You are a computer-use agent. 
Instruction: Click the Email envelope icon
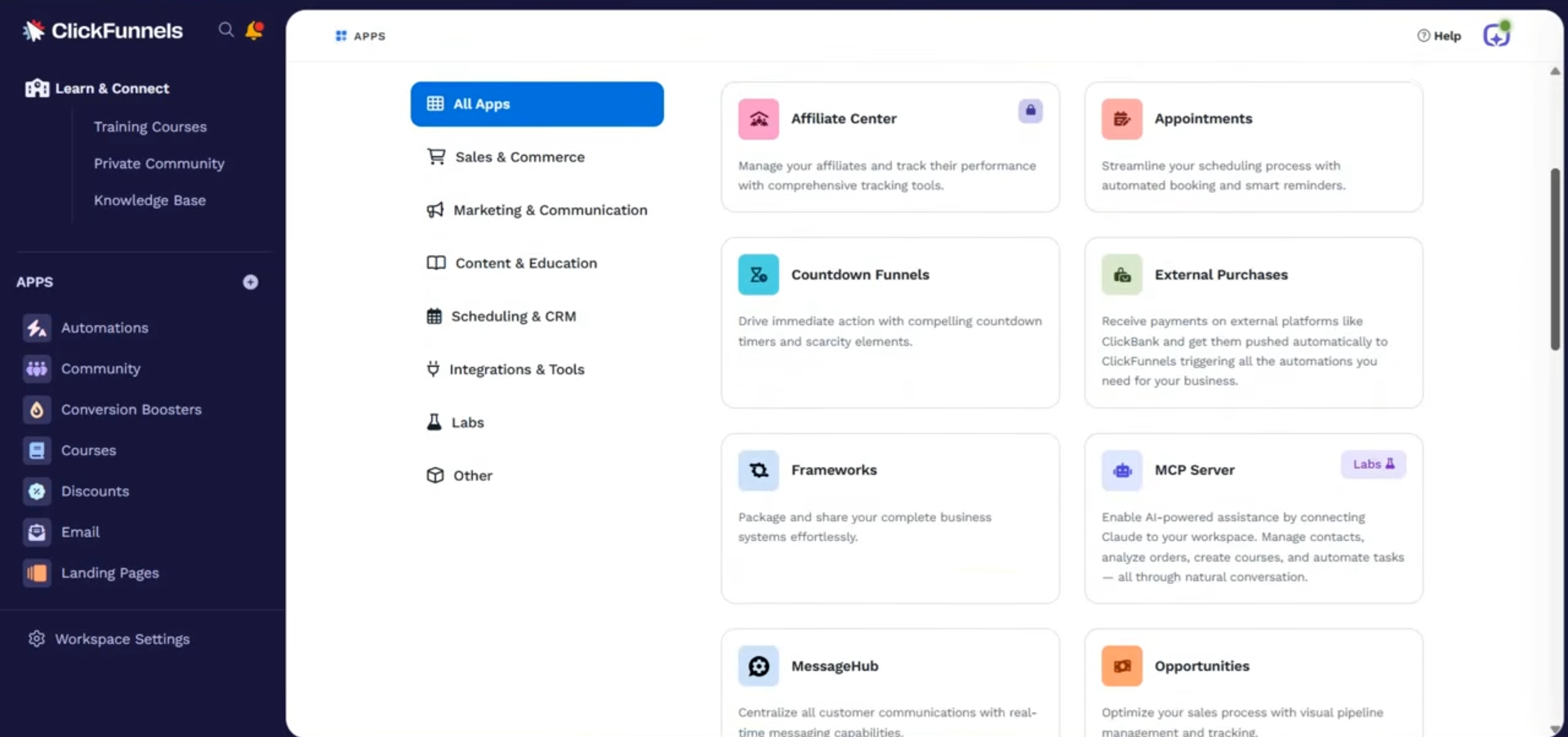coord(37,532)
